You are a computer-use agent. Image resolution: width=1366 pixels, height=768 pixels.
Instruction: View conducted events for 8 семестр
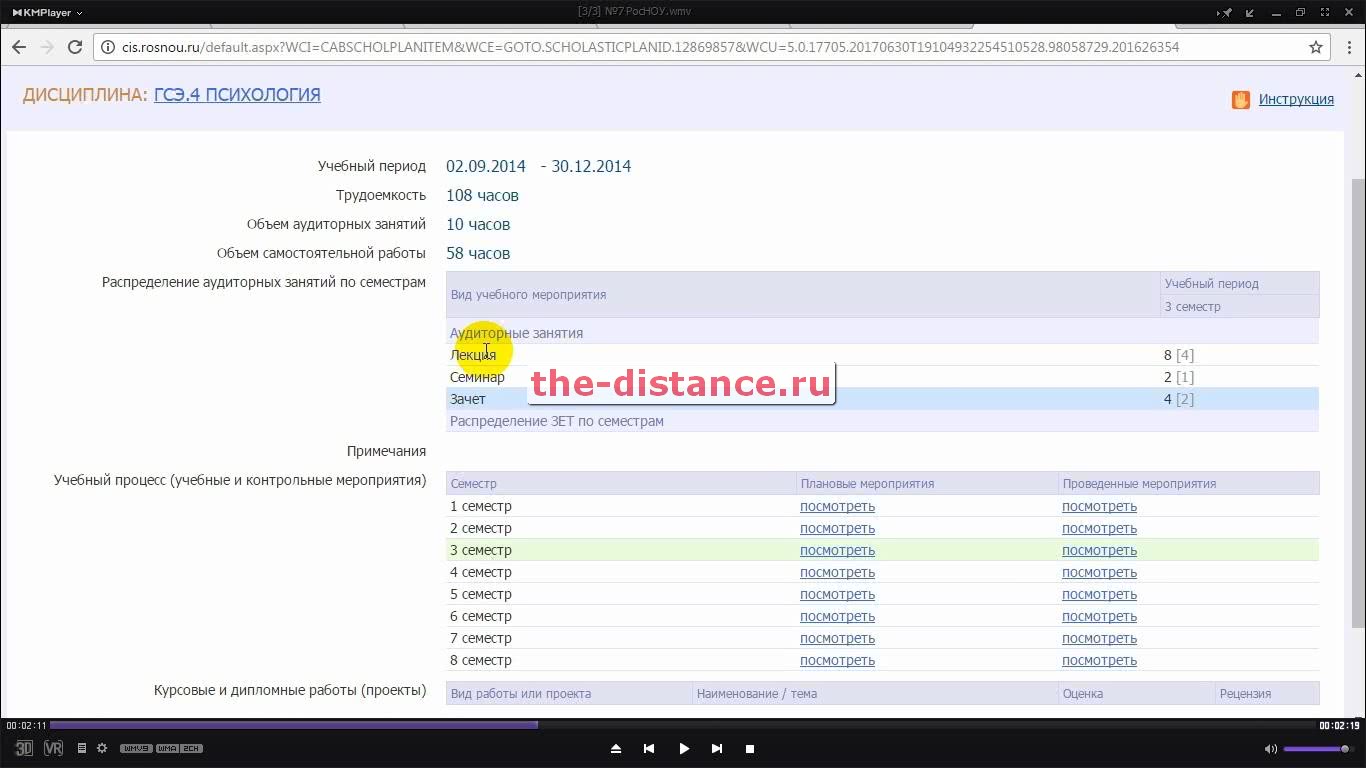tap(1099, 660)
